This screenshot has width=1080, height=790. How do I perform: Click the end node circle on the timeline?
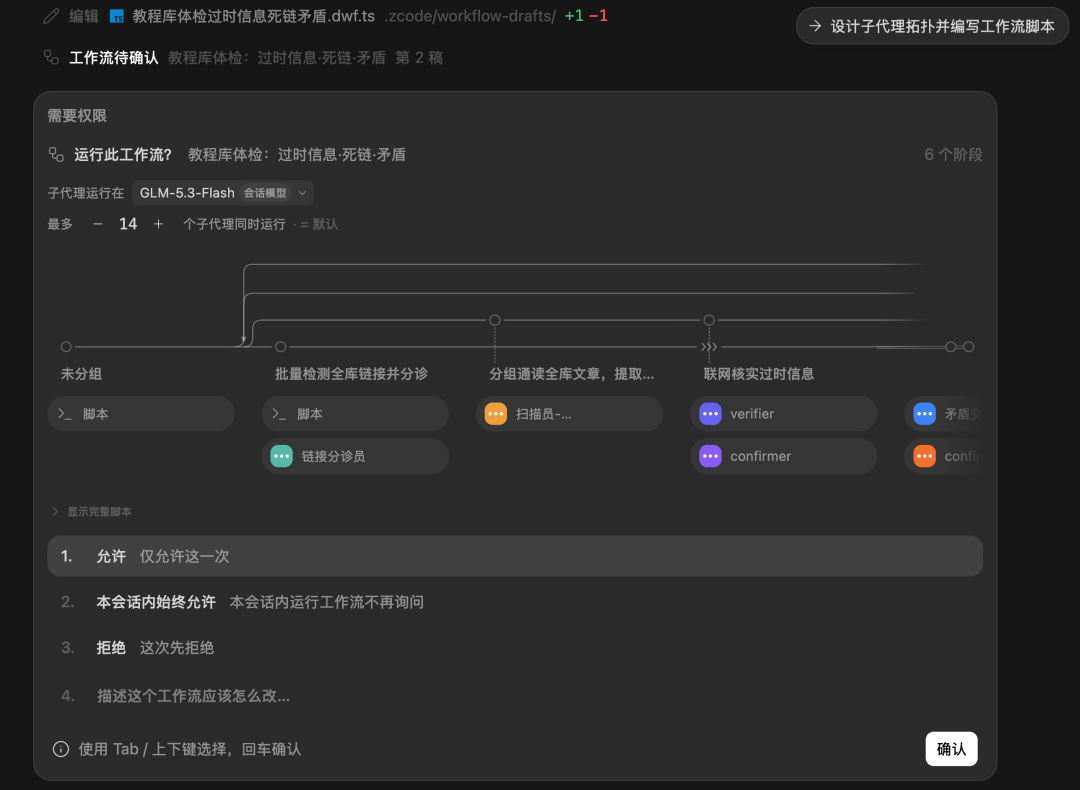point(968,346)
